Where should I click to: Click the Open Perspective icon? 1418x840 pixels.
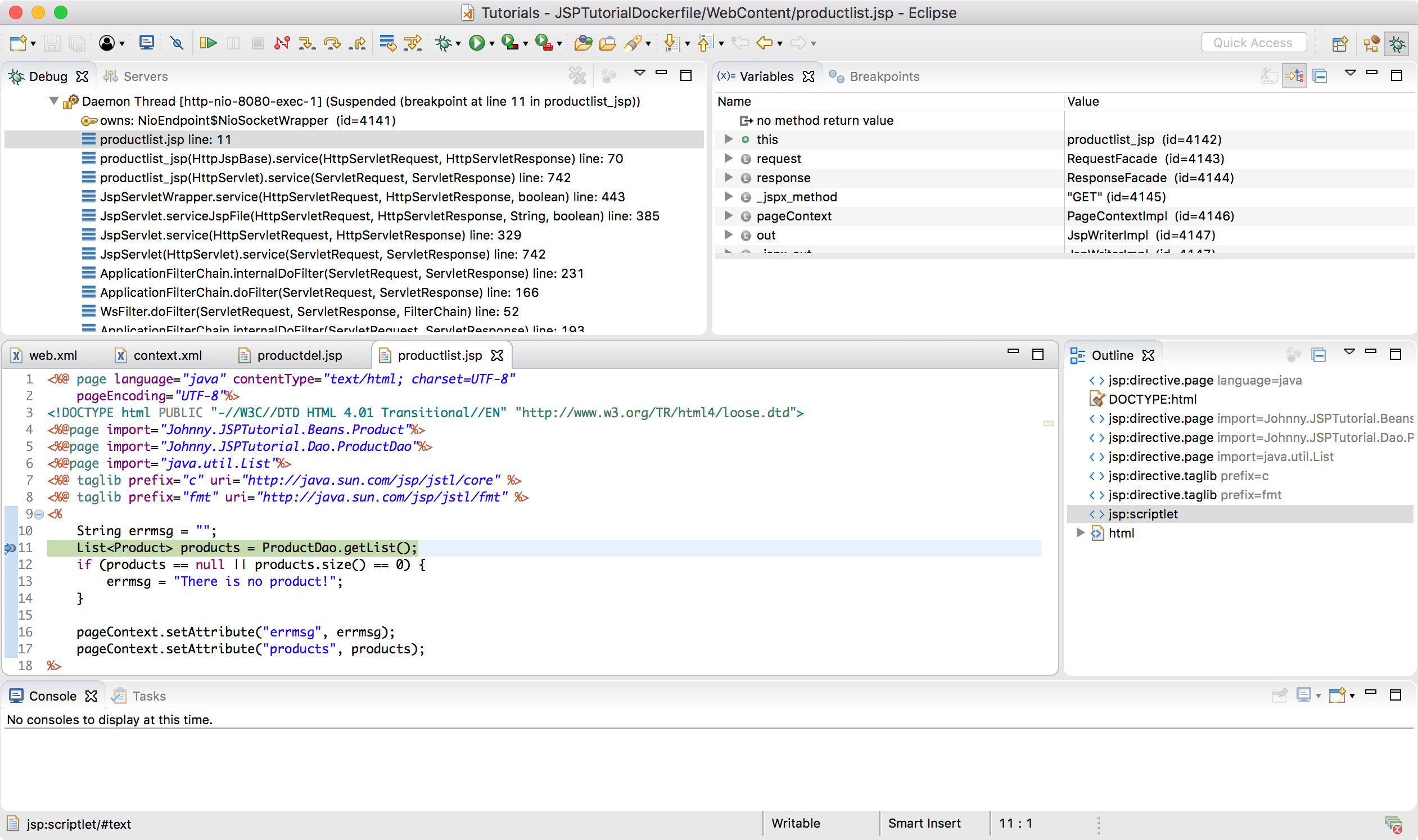(1339, 44)
